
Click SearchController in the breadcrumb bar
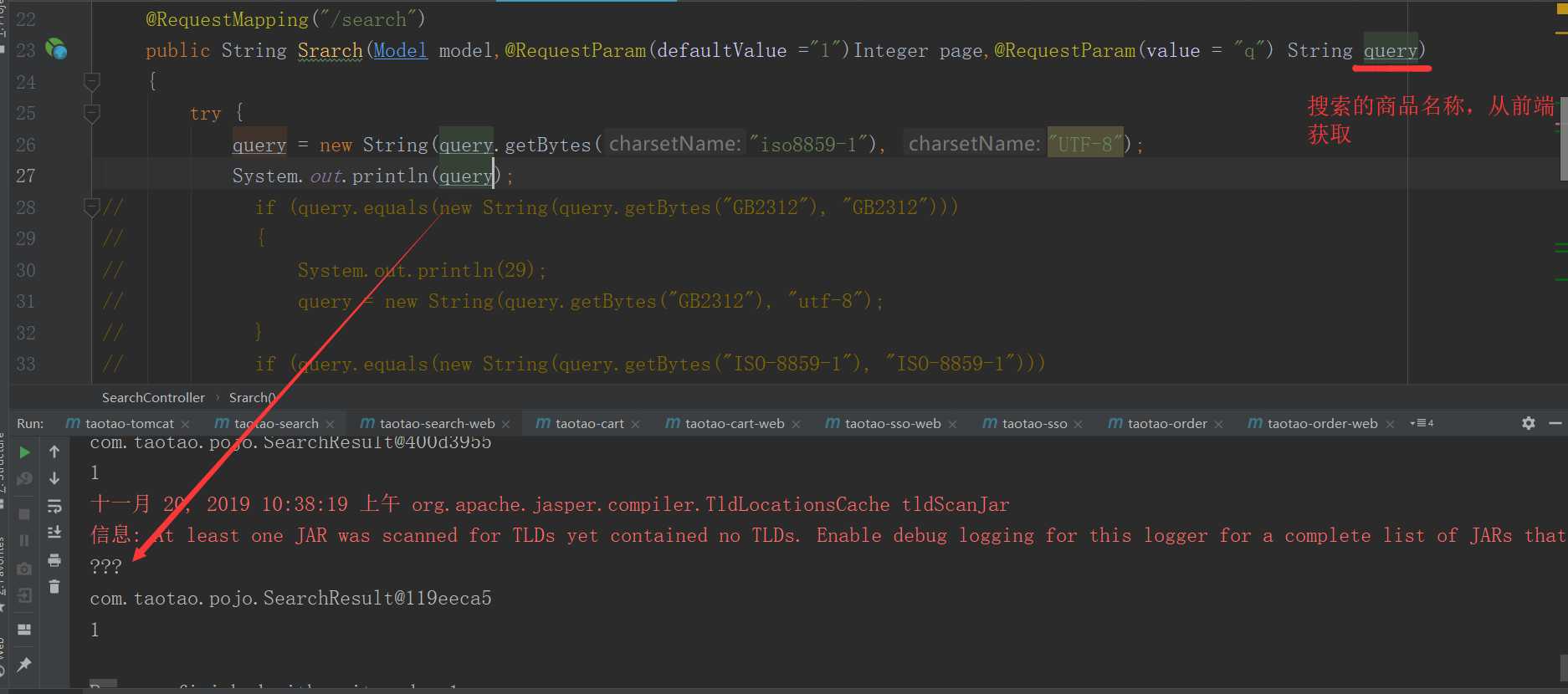click(x=153, y=398)
